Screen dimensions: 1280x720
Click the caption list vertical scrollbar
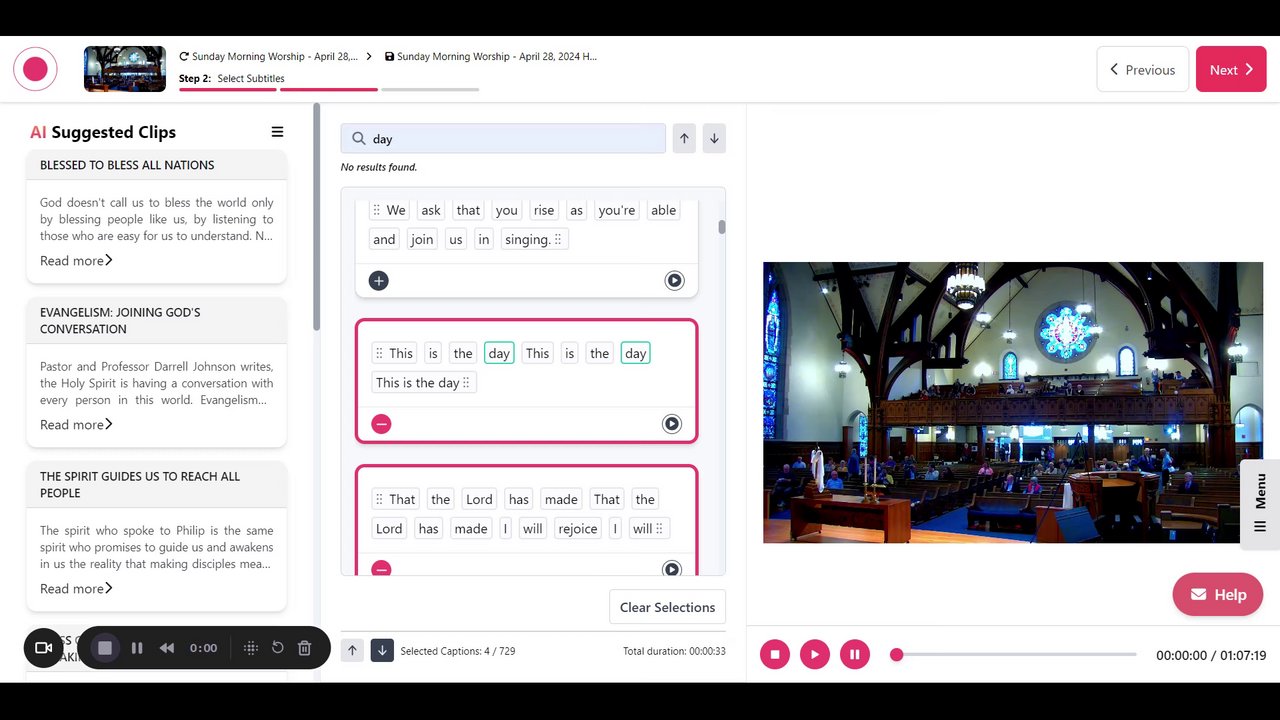point(721,227)
